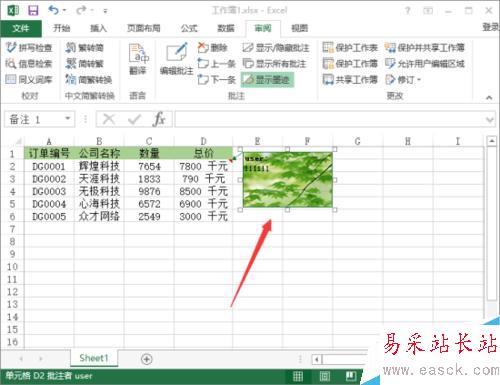Click the Undo arrow icon
This screenshot has width=500, height=385.
[x=54, y=10]
